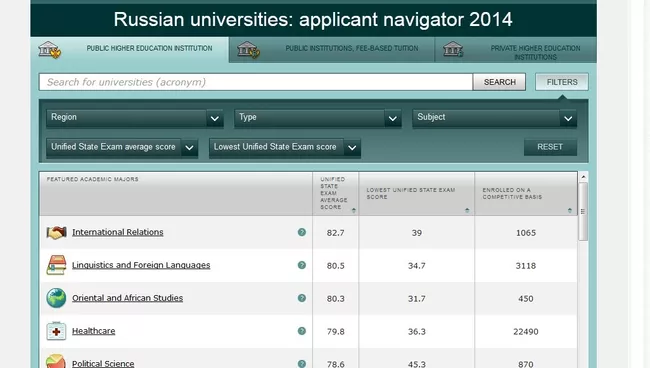The image size is (650, 368).
Task: Switch to Public Institutions, Fee-Based Tuition tab
Action: coord(332,50)
